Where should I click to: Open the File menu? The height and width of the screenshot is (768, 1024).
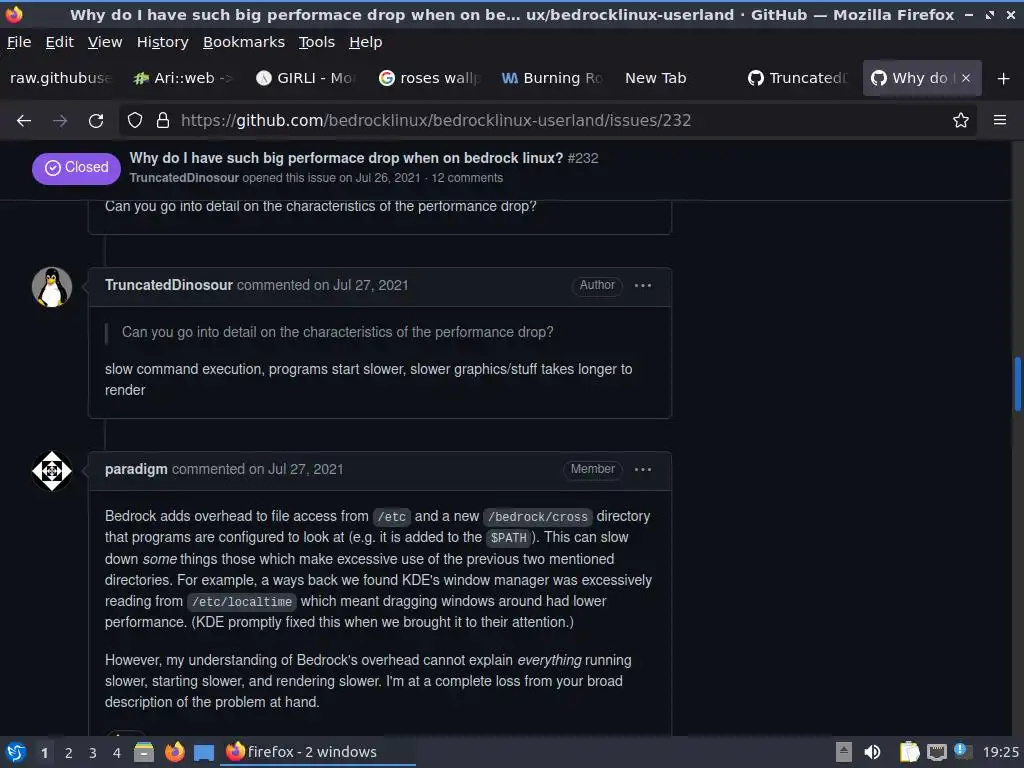pos(19,42)
